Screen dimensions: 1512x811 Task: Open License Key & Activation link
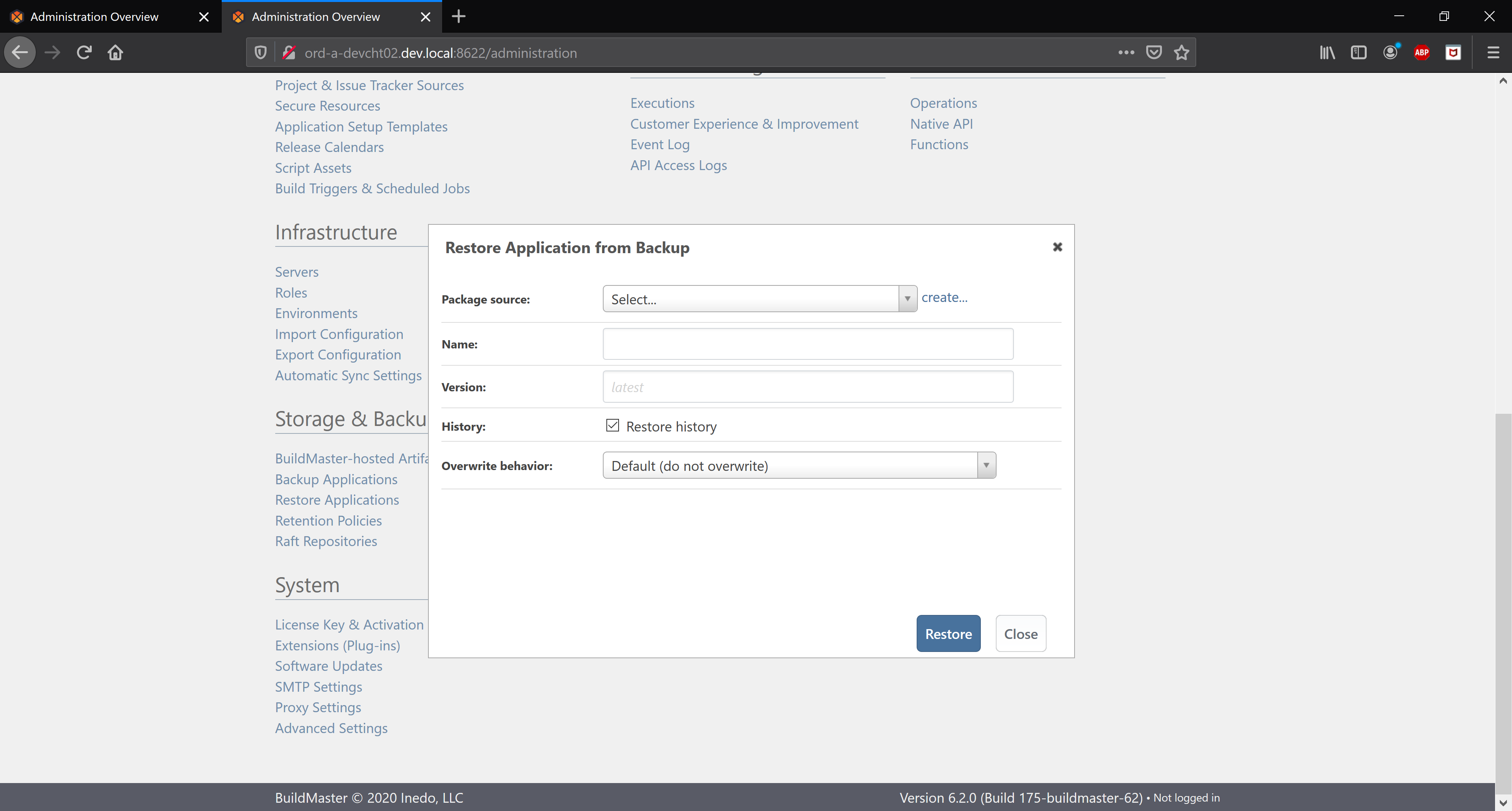tap(349, 625)
